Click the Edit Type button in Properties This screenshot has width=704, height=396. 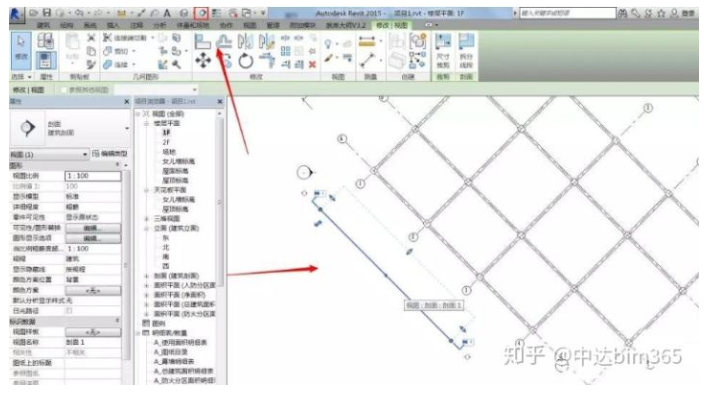tap(110, 154)
